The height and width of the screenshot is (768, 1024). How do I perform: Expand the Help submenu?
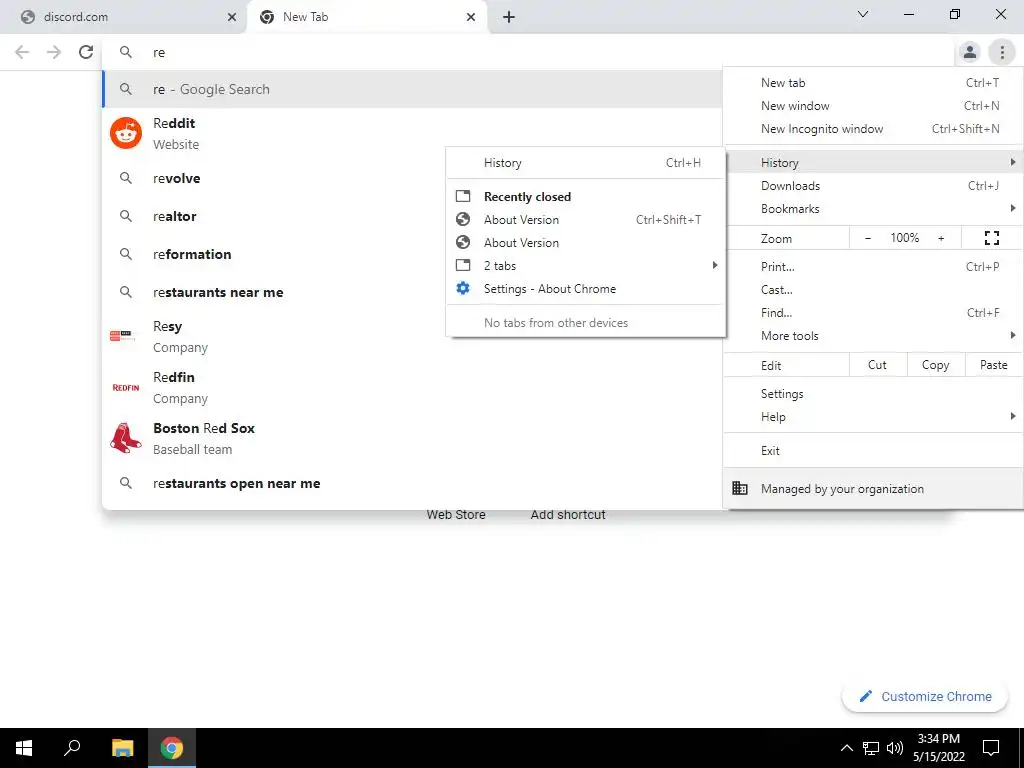coord(873,417)
